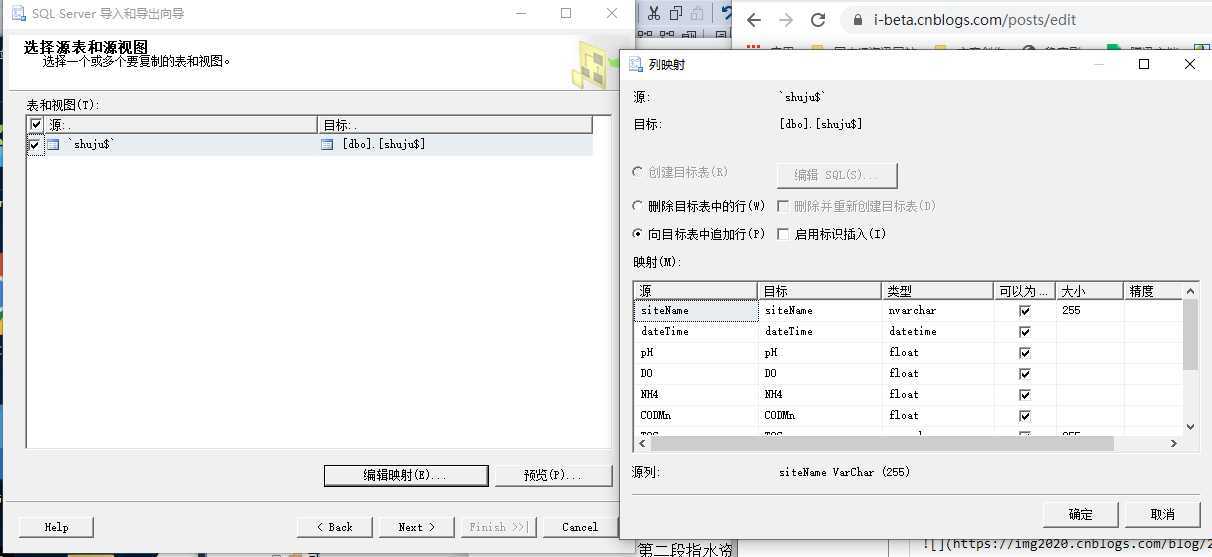The height and width of the screenshot is (557, 1212).
Task: Select the CODMn target cell
Action: [820, 416]
